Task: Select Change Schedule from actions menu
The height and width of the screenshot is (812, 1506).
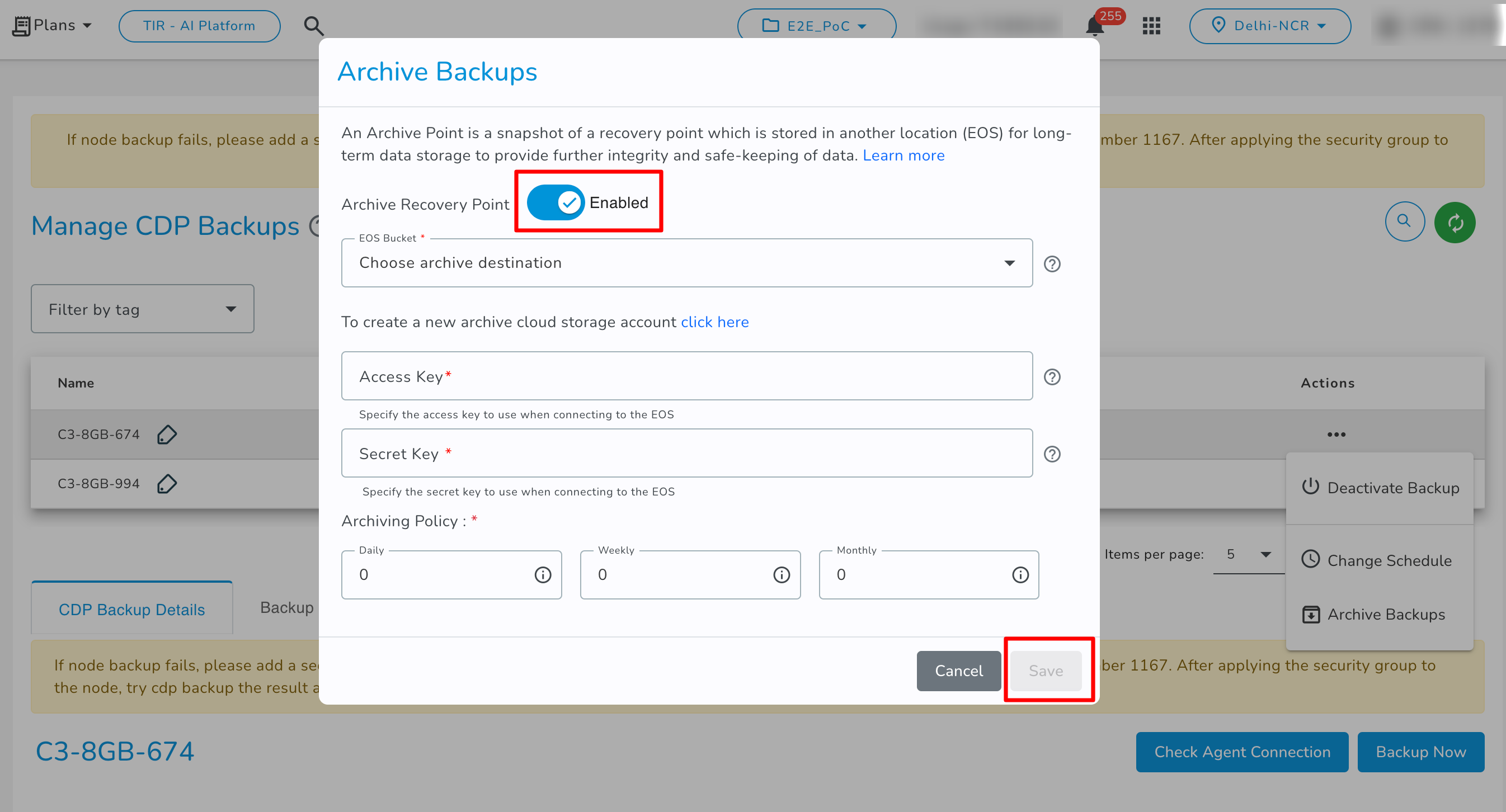Action: (x=1389, y=560)
